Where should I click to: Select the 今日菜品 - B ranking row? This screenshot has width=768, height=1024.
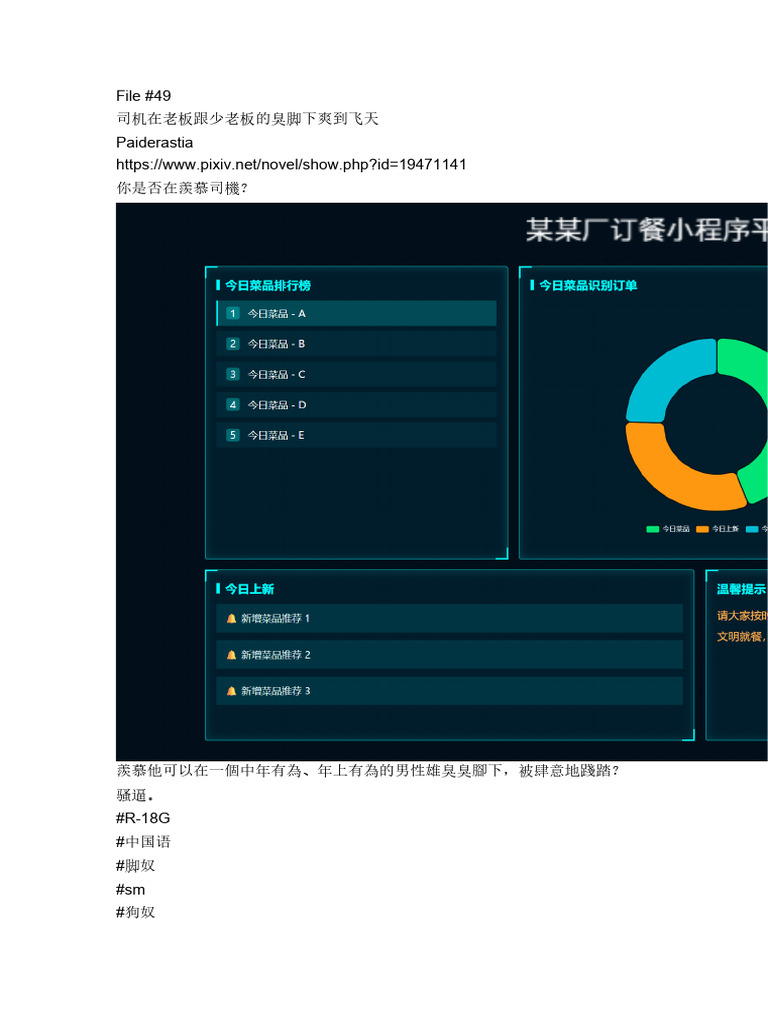coord(357,344)
